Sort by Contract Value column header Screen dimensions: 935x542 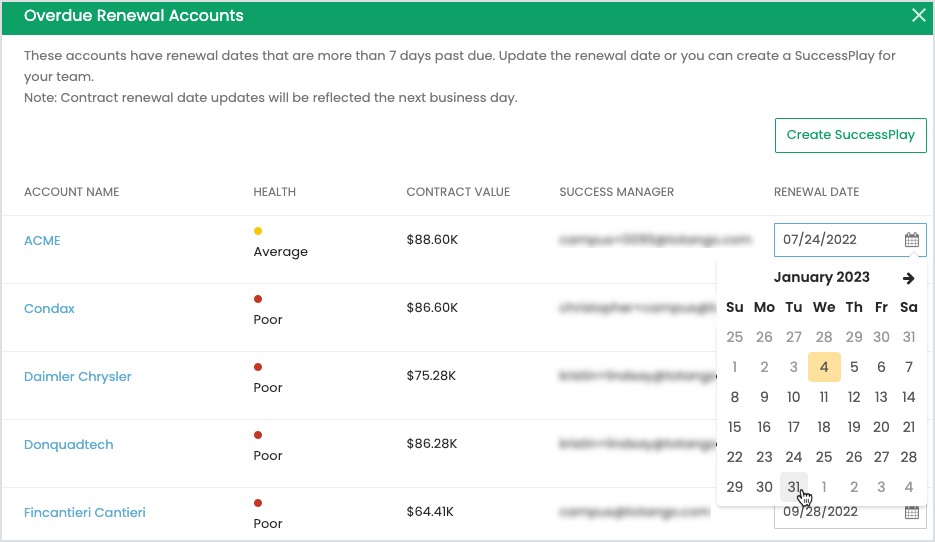[x=458, y=192]
